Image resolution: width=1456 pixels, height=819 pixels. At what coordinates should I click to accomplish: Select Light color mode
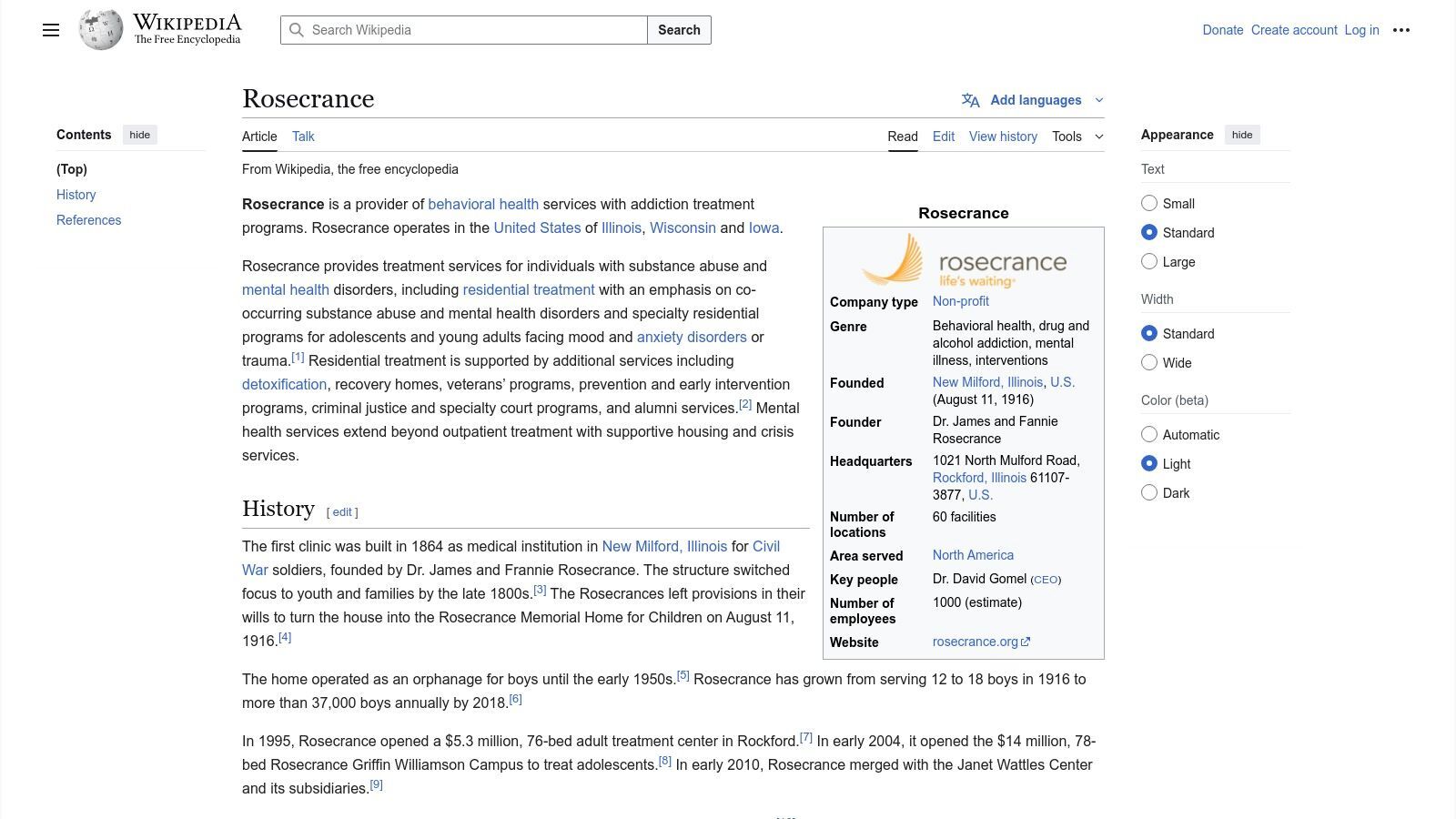[x=1149, y=463]
